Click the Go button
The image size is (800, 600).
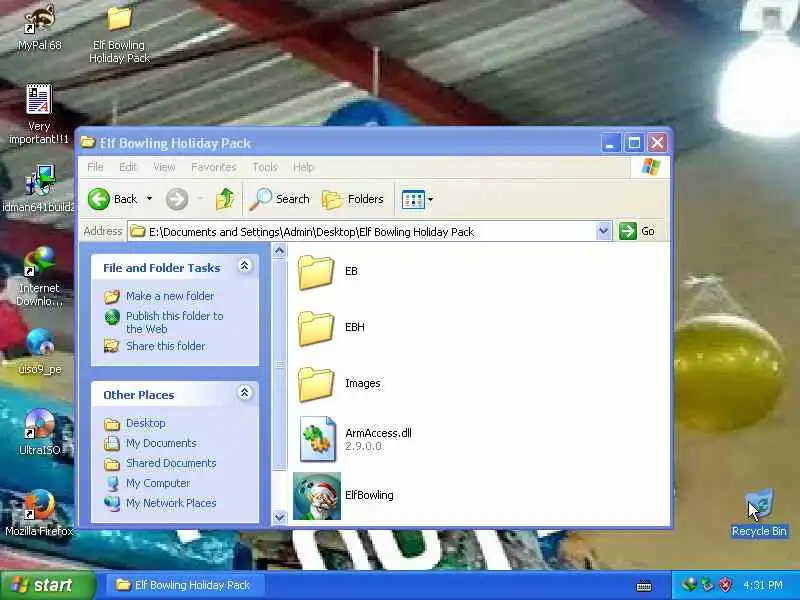[637, 231]
